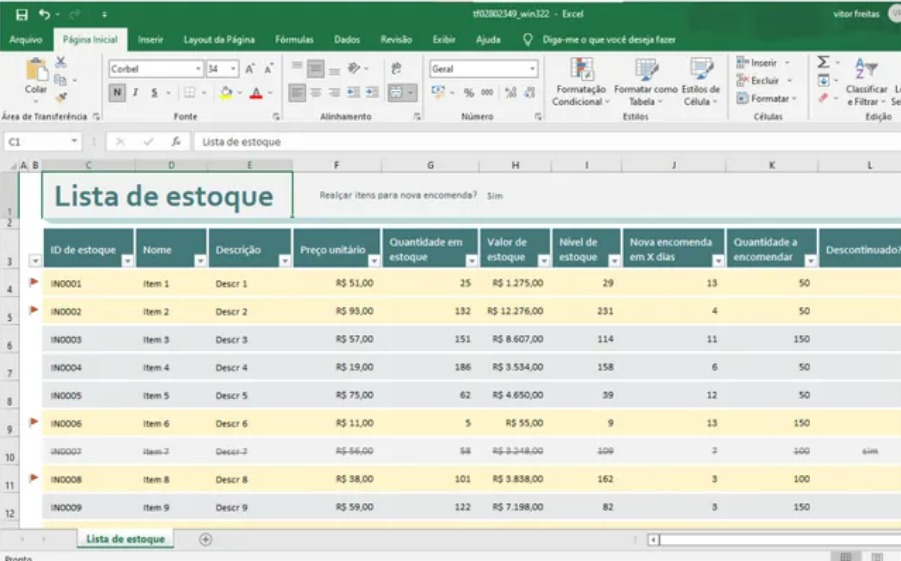Image resolution: width=901 pixels, height=561 pixels.
Task: Select column header K
Action: (772, 166)
